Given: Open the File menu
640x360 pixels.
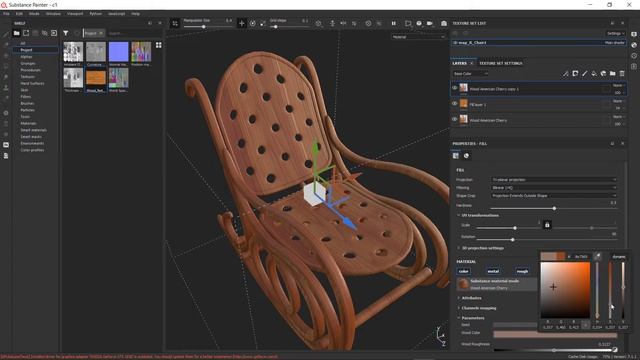Looking at the screenshot, I should pos(6,13).
